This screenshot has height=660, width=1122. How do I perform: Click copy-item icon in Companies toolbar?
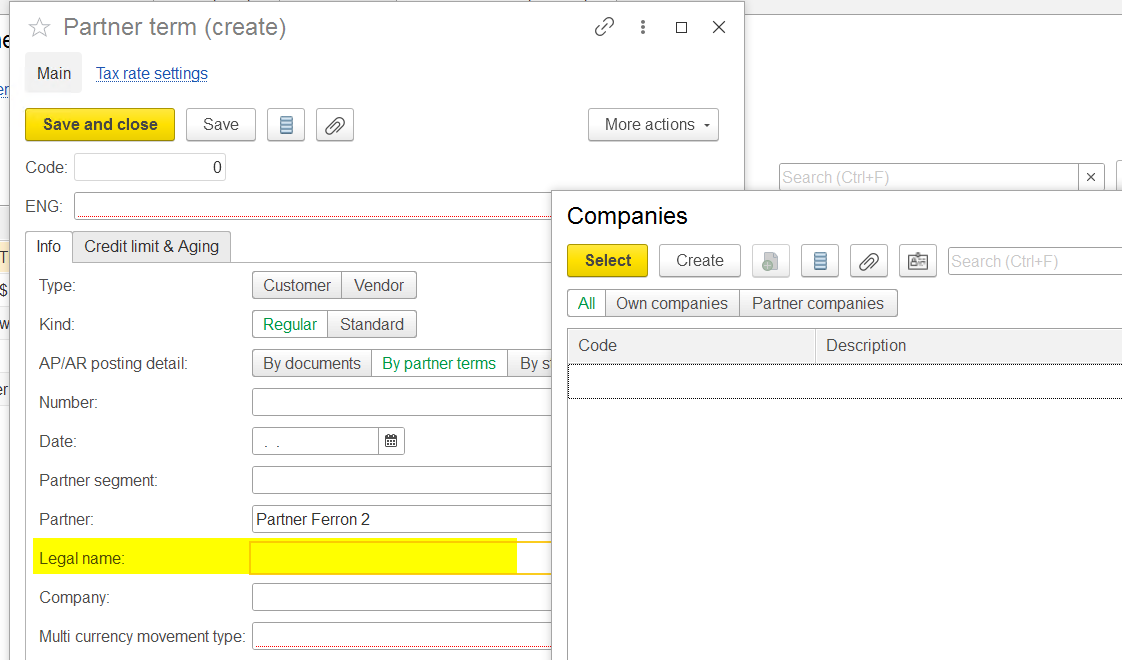pyautogui.click(x=771, y=261)
